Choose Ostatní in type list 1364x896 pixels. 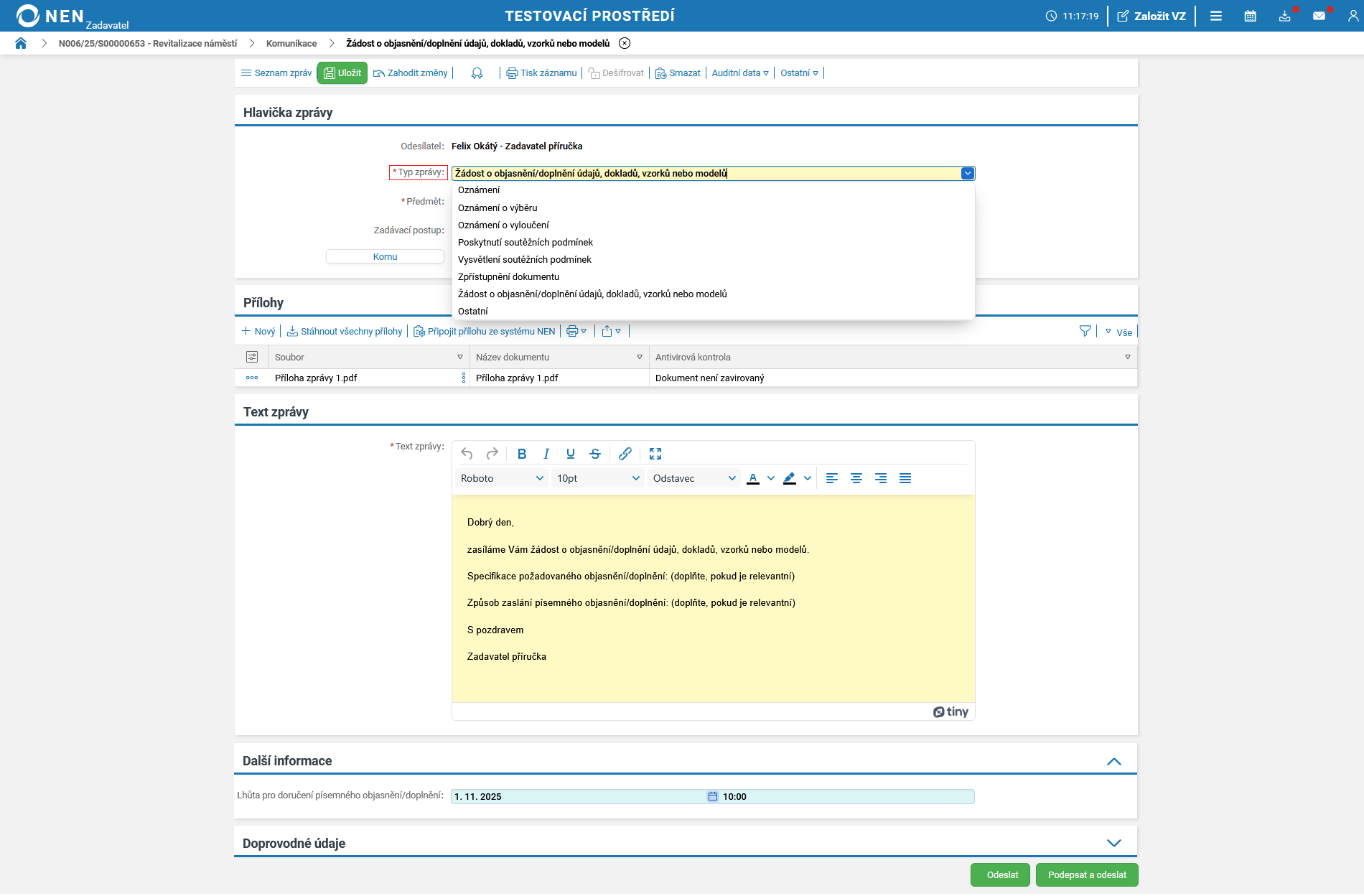(x=713, y=312)
